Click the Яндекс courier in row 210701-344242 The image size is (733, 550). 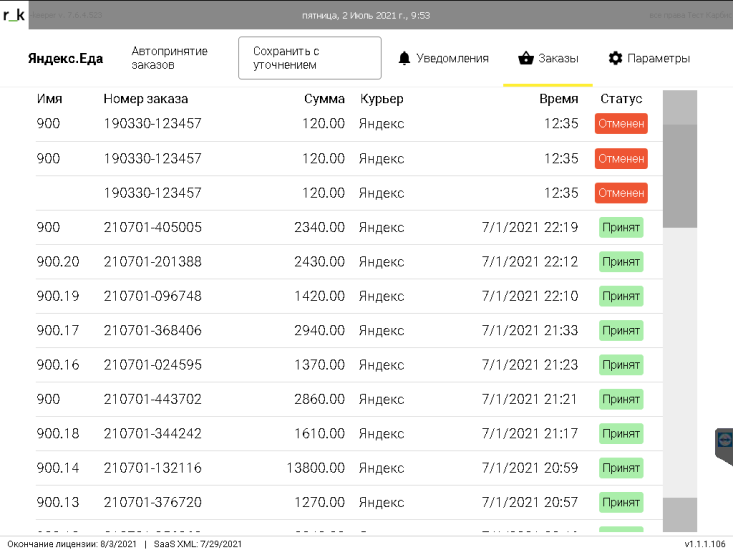click(x=381, y=434)
